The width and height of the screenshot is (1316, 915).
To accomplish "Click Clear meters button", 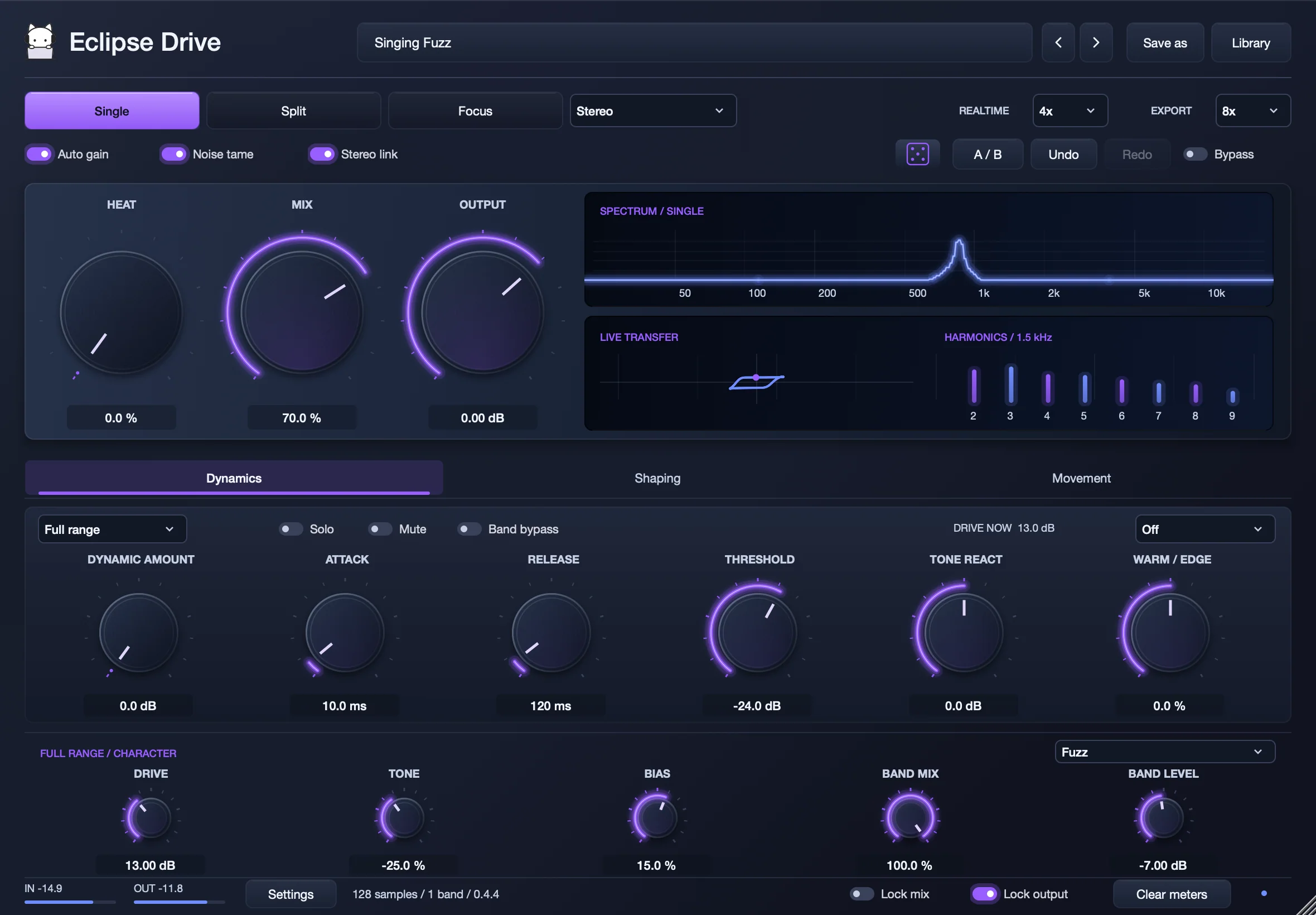I will point(1172,894).
